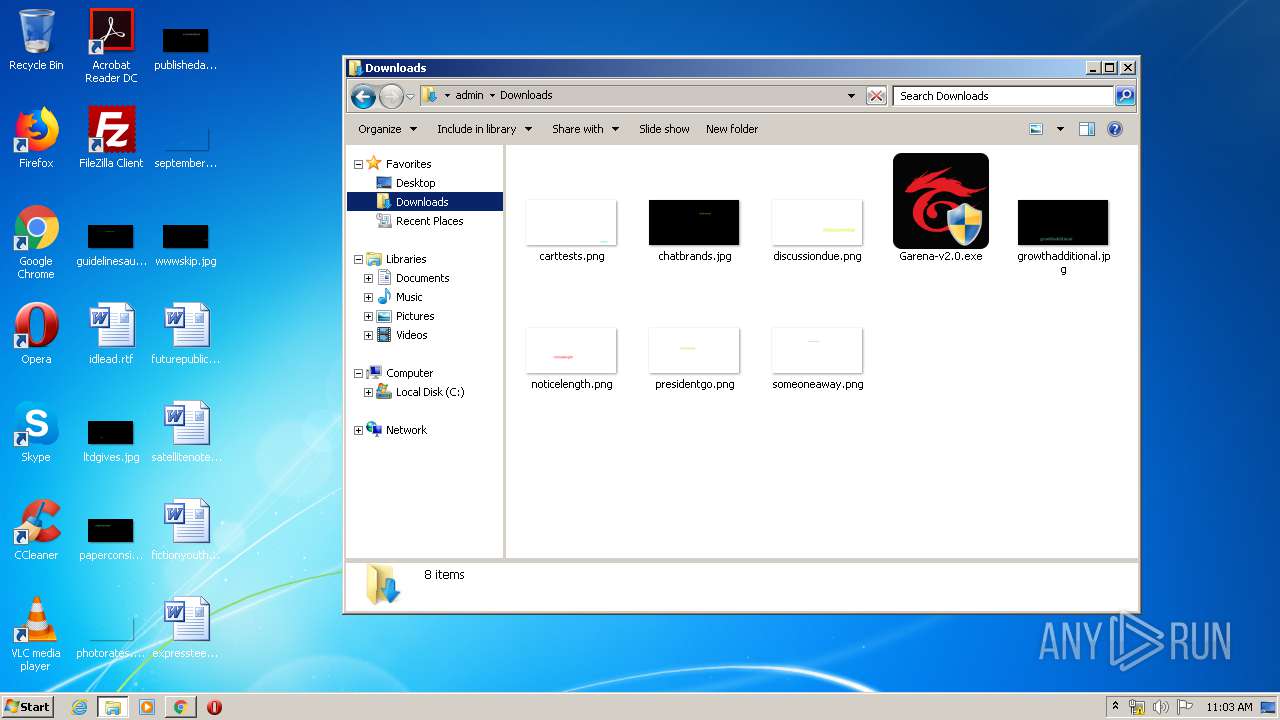The height and width of the screenshot is (720, 1280).
Task: Open Recent Places in Favorites
Action: (429, 221)
